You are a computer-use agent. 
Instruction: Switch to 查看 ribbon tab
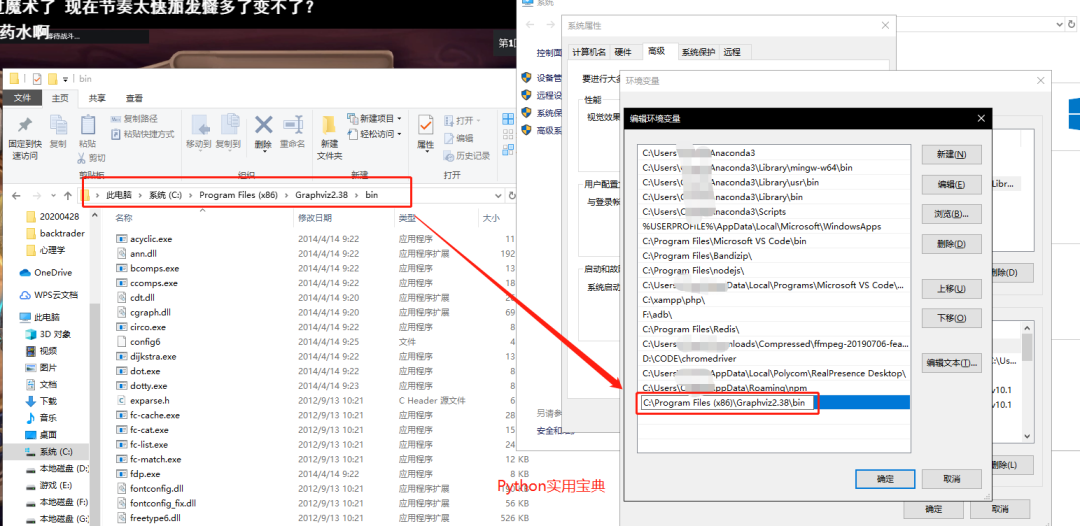[134, 98]
